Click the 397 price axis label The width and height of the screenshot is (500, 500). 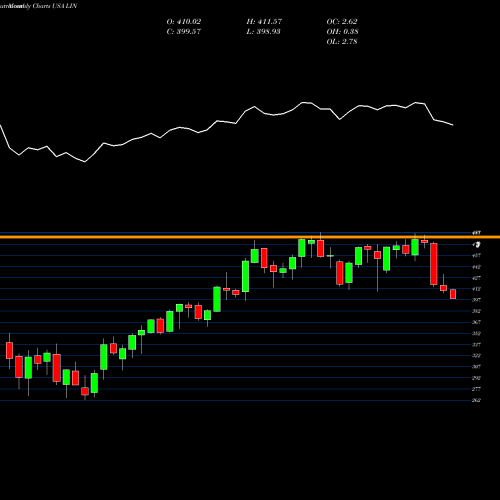click(477, 300)
